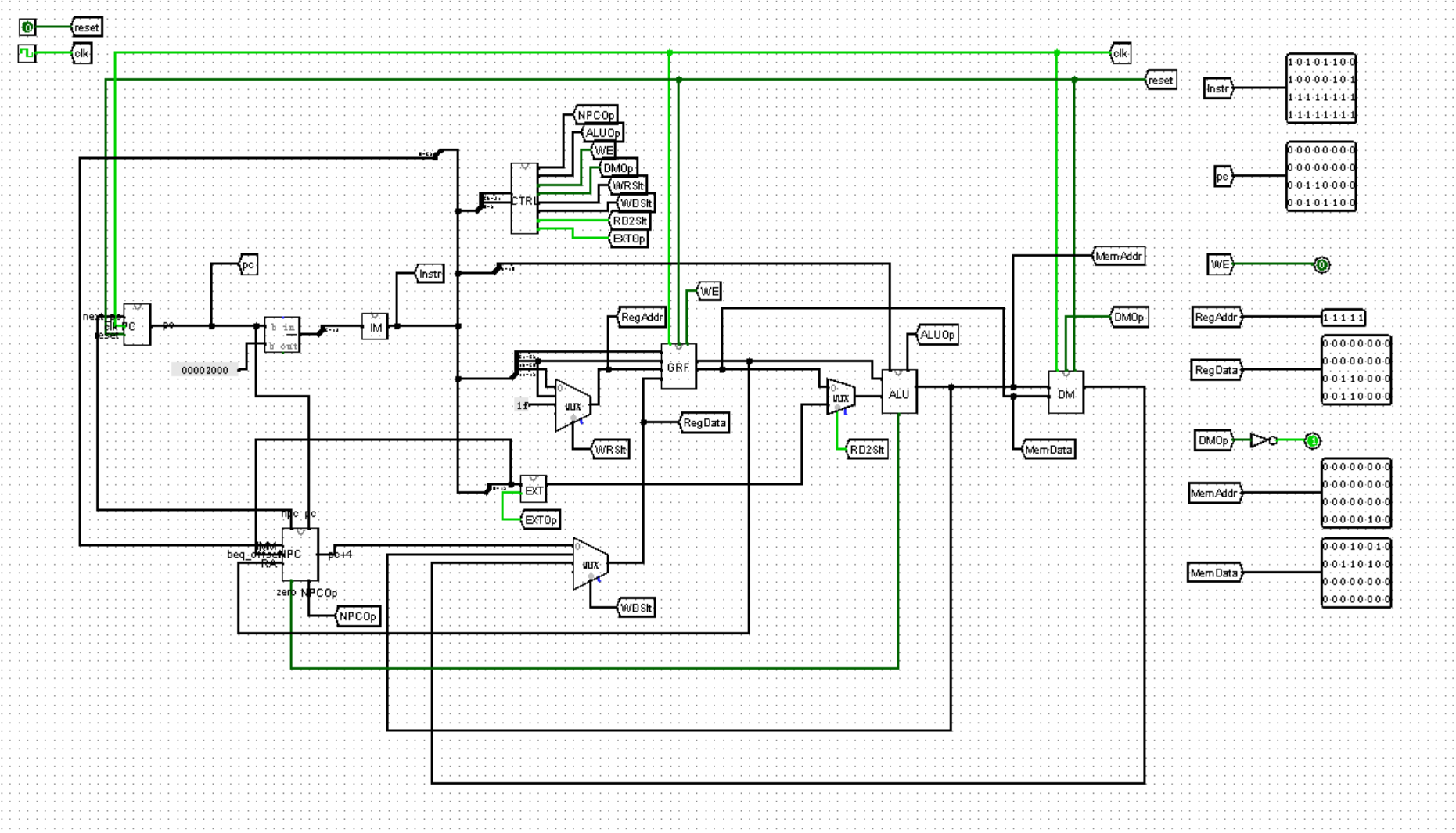
Task: Select the MUX controlled by WDSlt
Action: [x=590, y=564]
